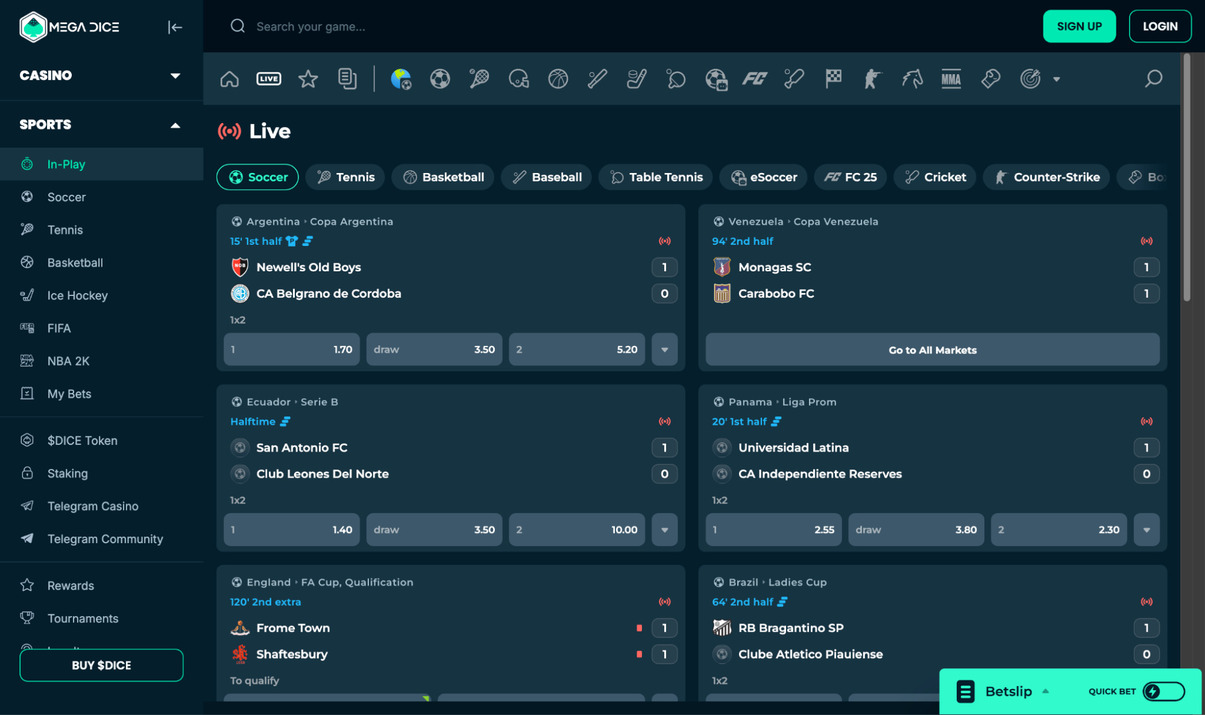Open live stream icon for Newell's match
Screen dimensions: 1205x715
(664, 241)
